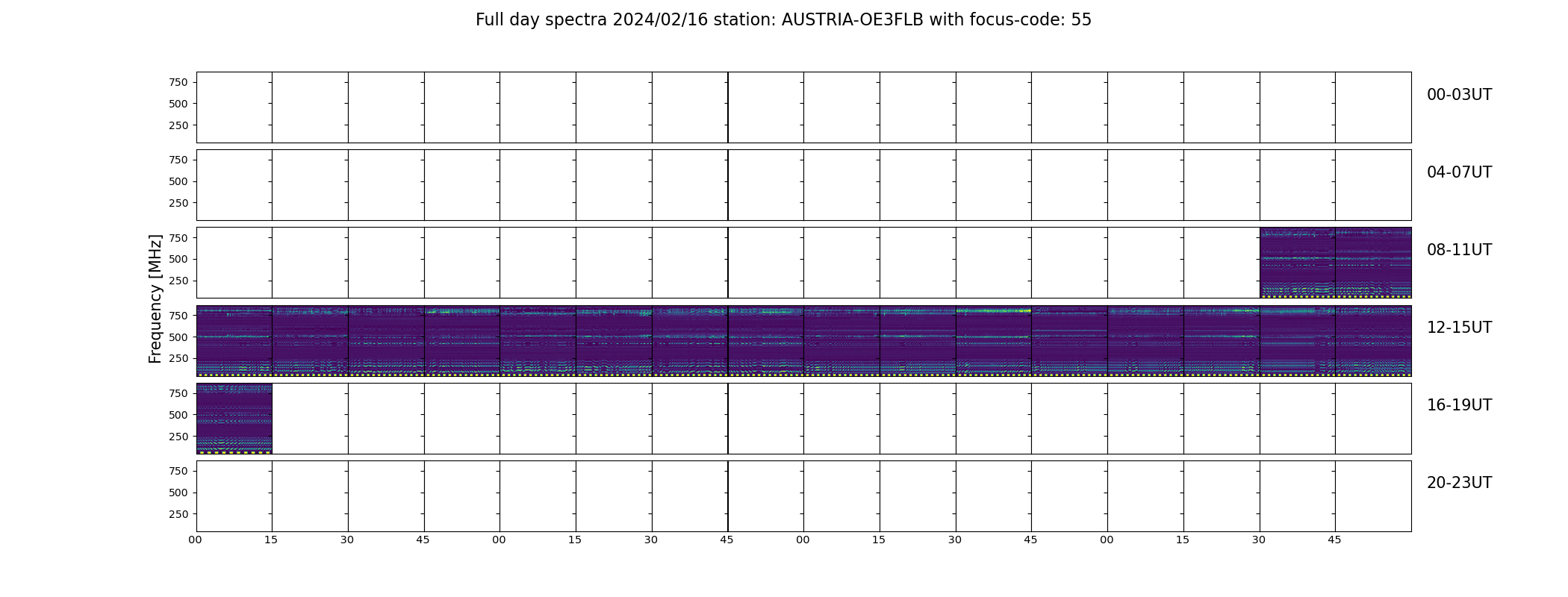Click the 750 tick label on the 08-11UT row
Viewport: 1568px width, 597px height.
(178, 238)
